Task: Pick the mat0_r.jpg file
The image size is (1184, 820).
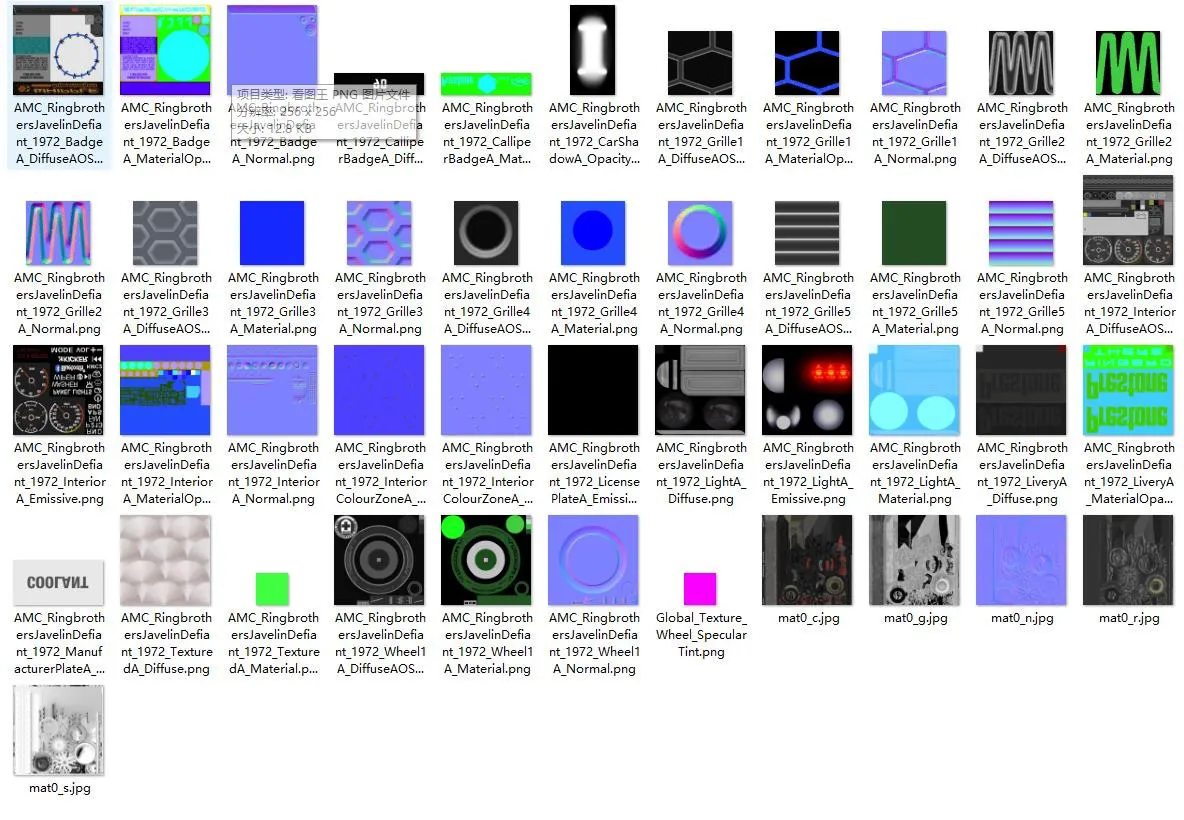Action: coord(1128,560)
